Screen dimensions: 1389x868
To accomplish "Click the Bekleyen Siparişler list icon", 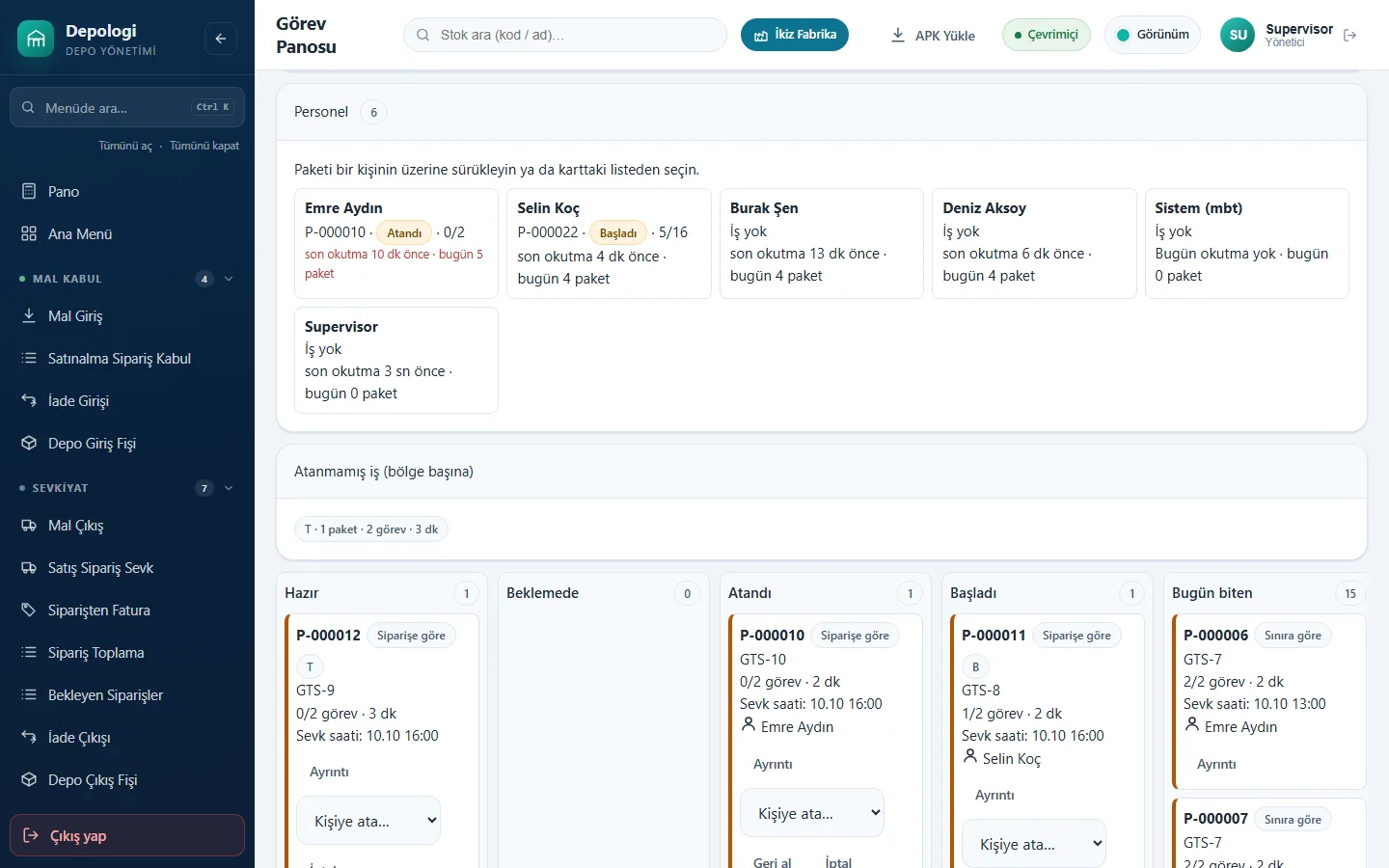I will pyautogui.click(x=29, y=695).
